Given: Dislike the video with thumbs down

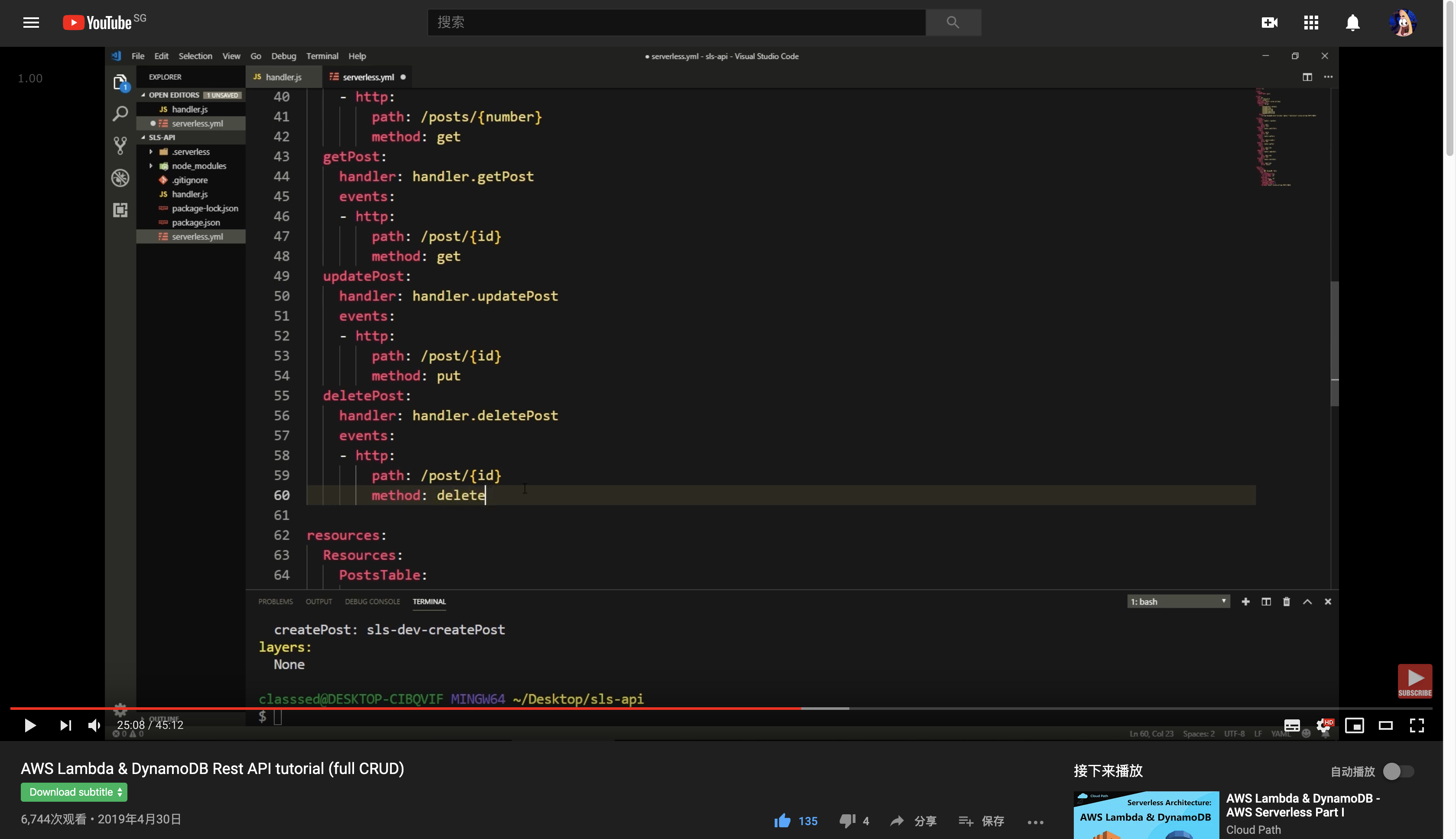Looking at the screenshot, I should [847, 820].
